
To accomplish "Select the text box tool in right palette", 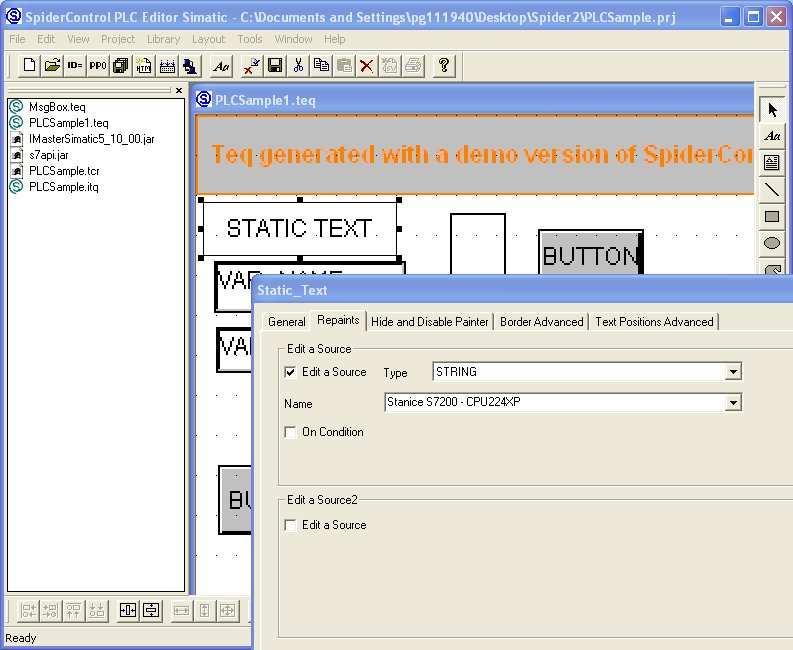I will 772,162.
